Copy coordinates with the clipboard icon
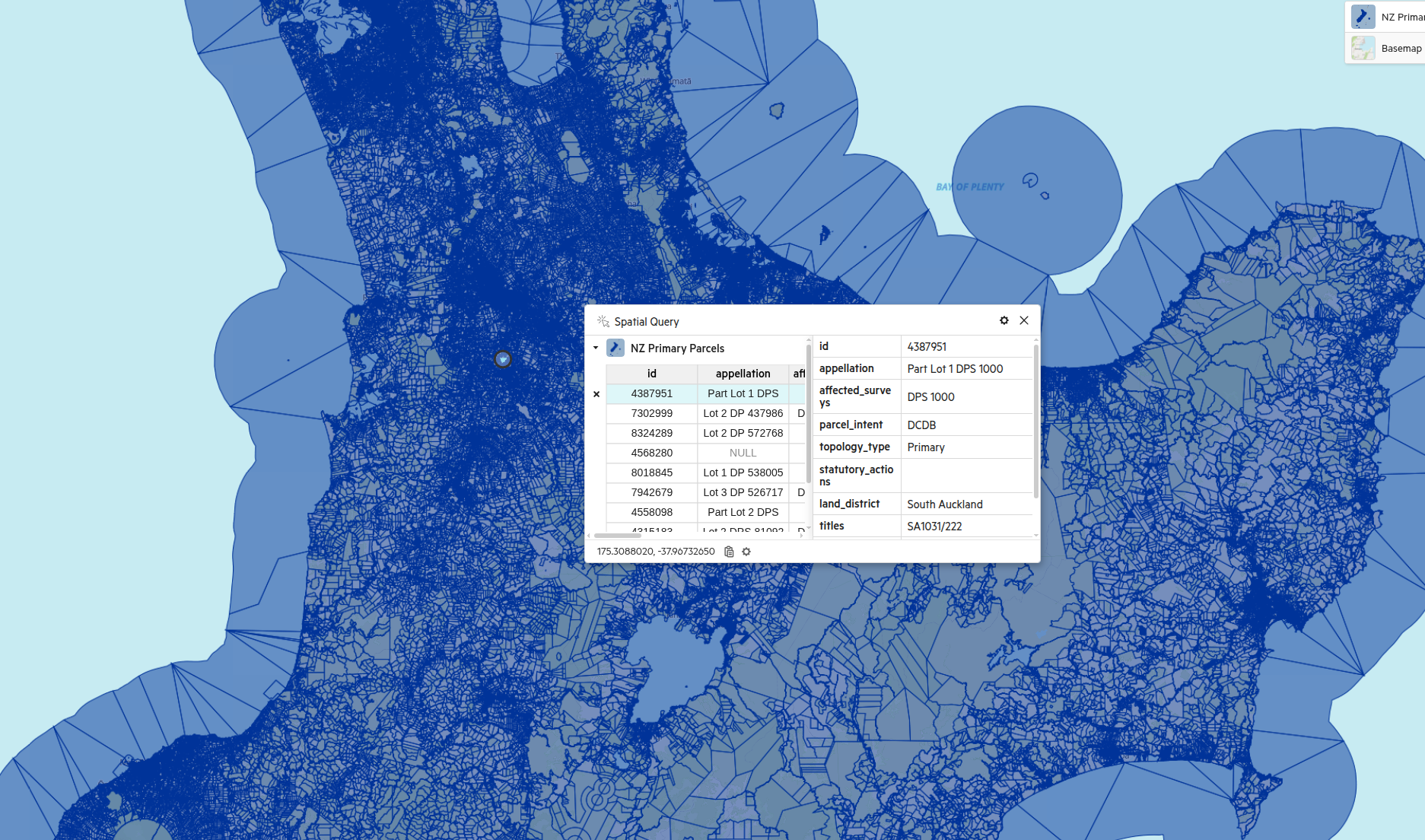The width and height of the screenshot is (1425, 840). coord(729,552)
